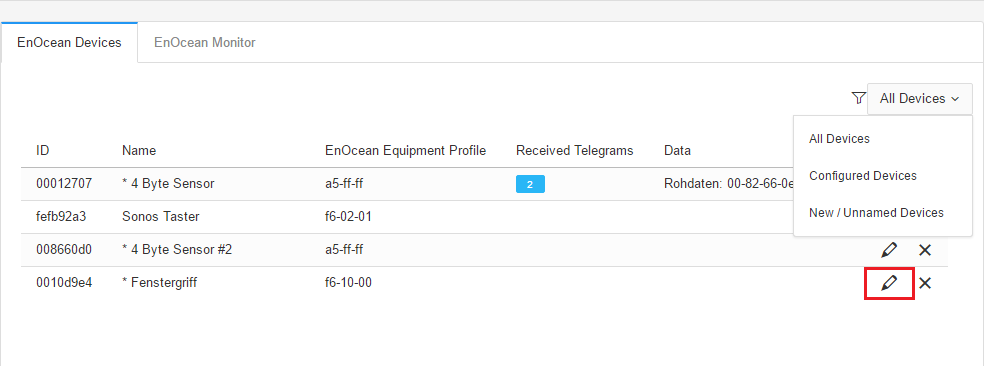Click the * Fenstergriff device name

click(159, 283)
